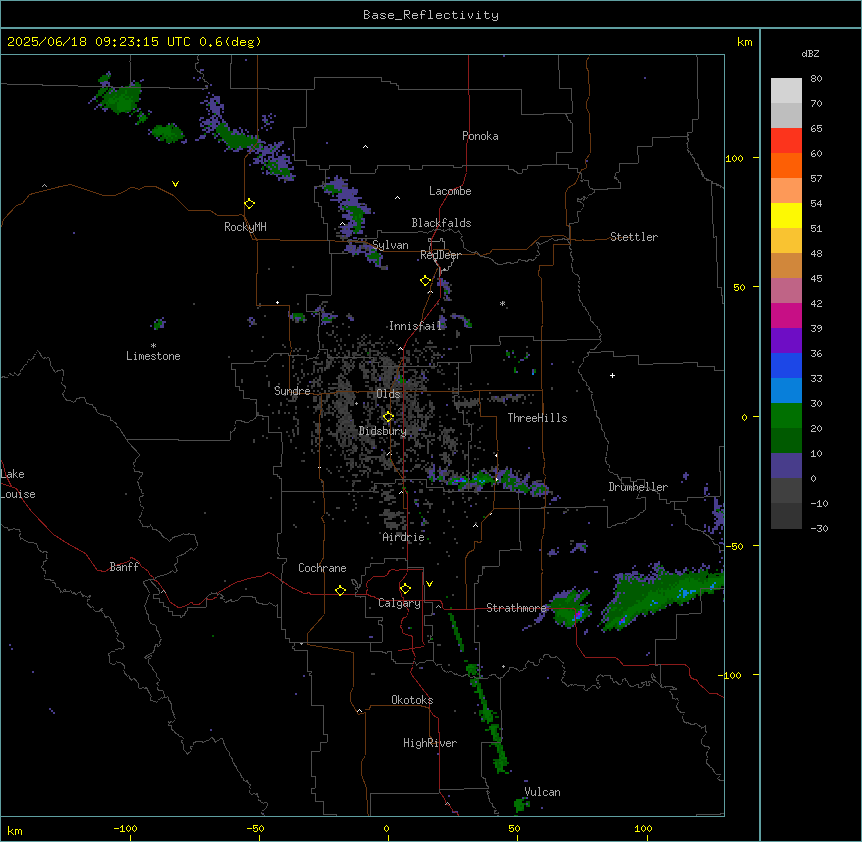Click the orange 60-57 dBZ swatch
This screenshot has height=842, width=862.
pyautogui.click(x=786, y=165)
